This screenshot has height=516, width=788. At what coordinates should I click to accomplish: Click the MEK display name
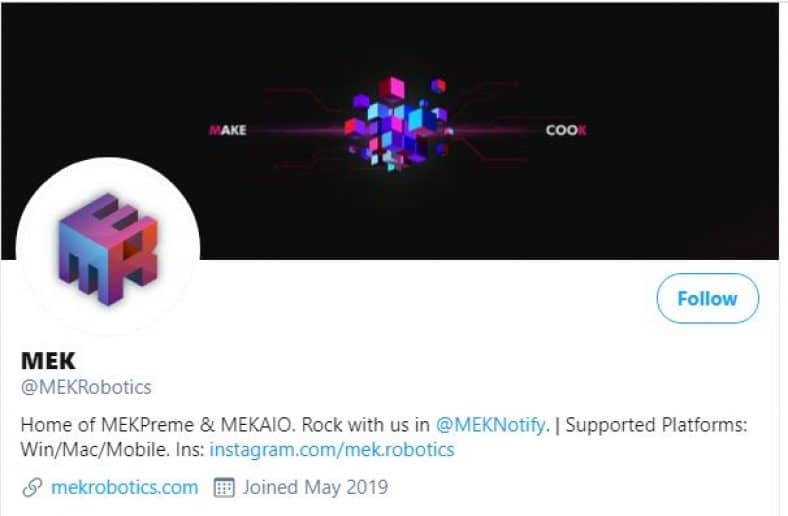click(x=48, y=361)
